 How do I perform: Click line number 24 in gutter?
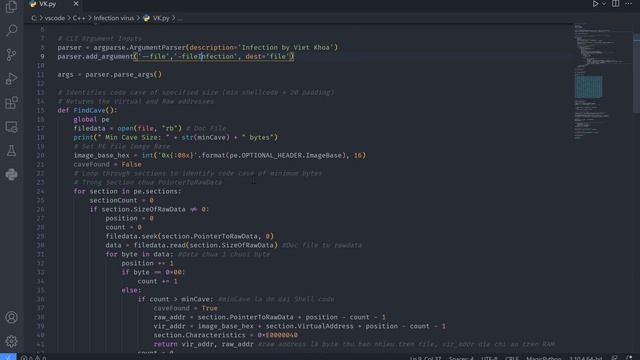[40, 191]
